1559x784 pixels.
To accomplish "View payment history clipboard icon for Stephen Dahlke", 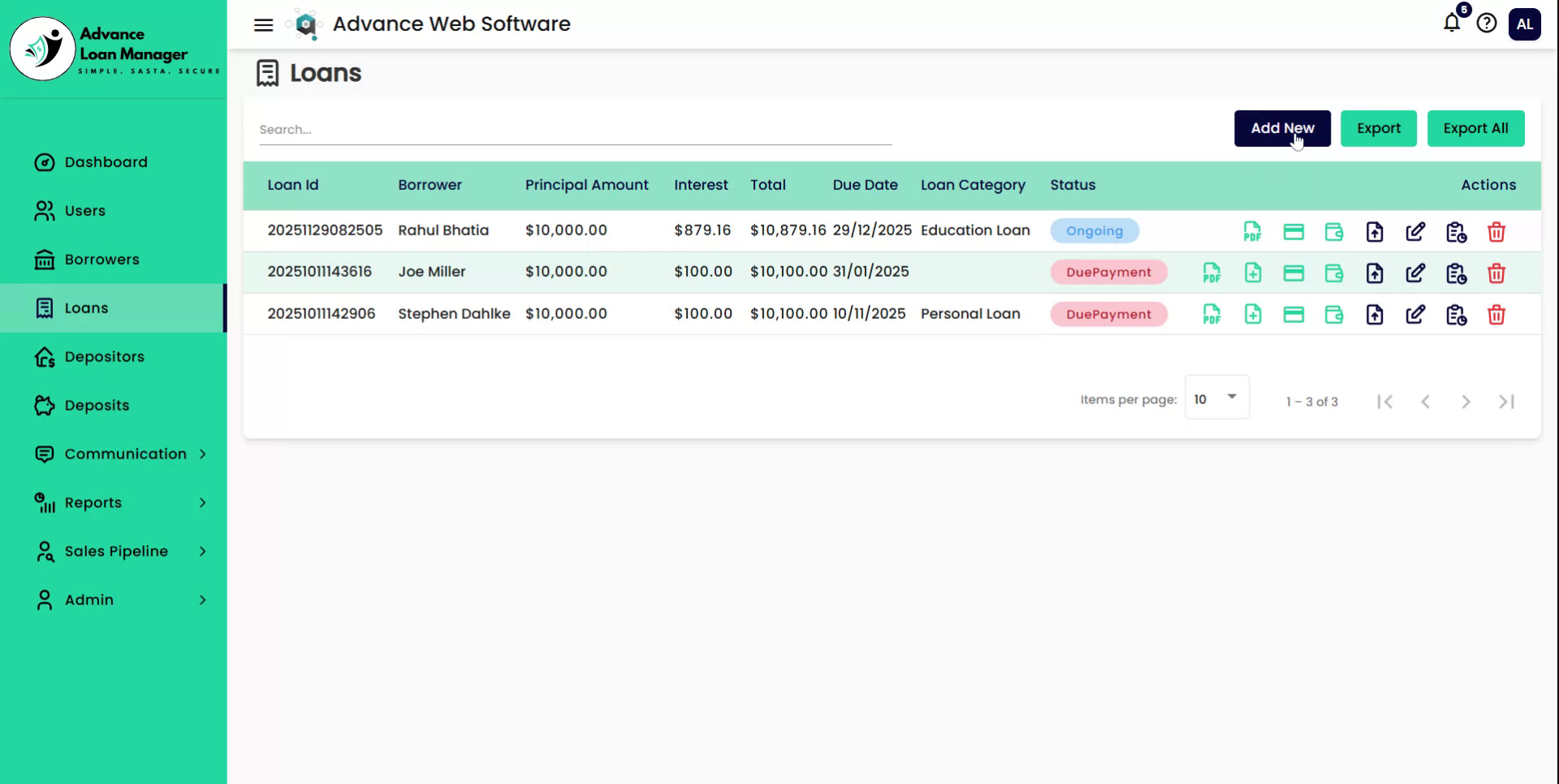I will [1457, 315].
